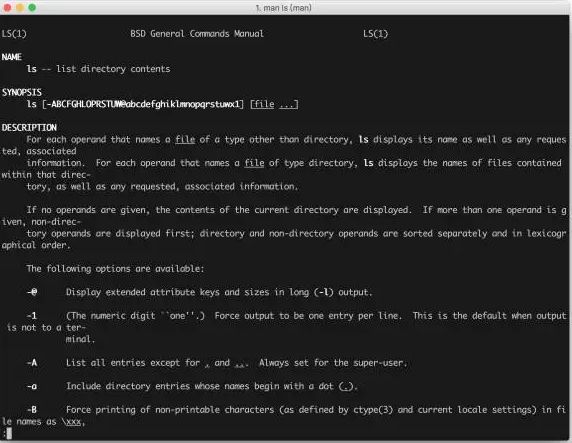Click the yellow minimize window button
Screen dimensions: 572x443
pyautogui.click(x=20, y=7)
